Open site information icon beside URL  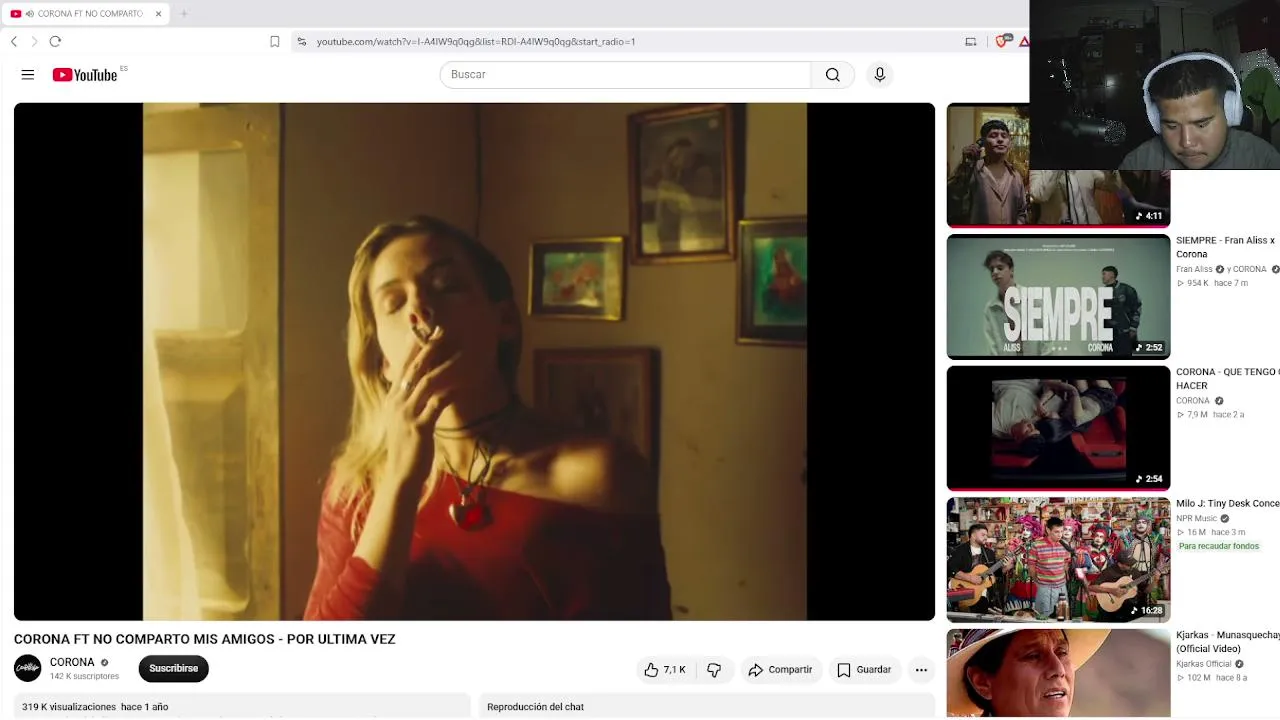[x=302, y=41]
